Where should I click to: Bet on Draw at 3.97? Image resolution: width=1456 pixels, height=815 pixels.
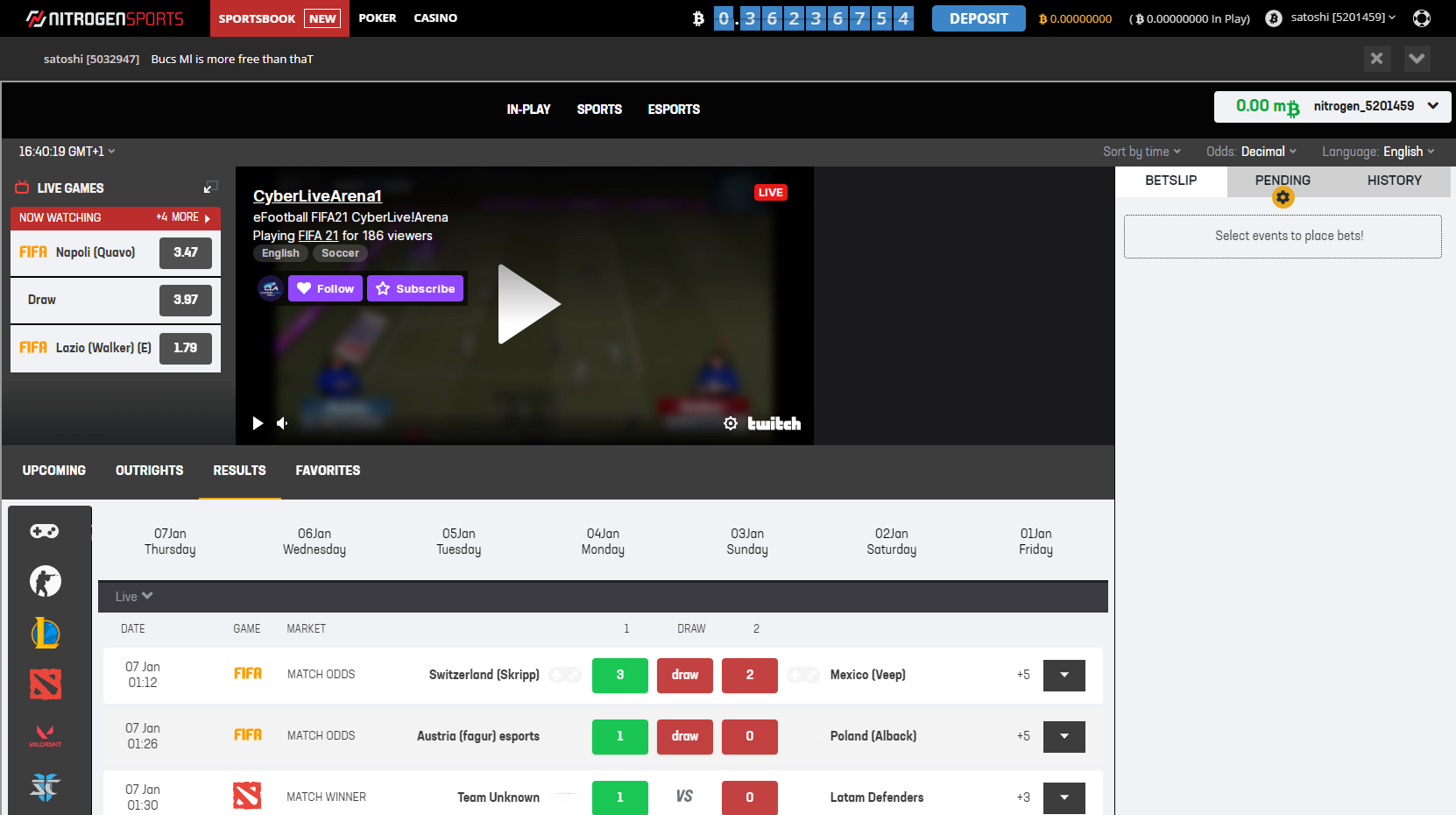[186, 300]
